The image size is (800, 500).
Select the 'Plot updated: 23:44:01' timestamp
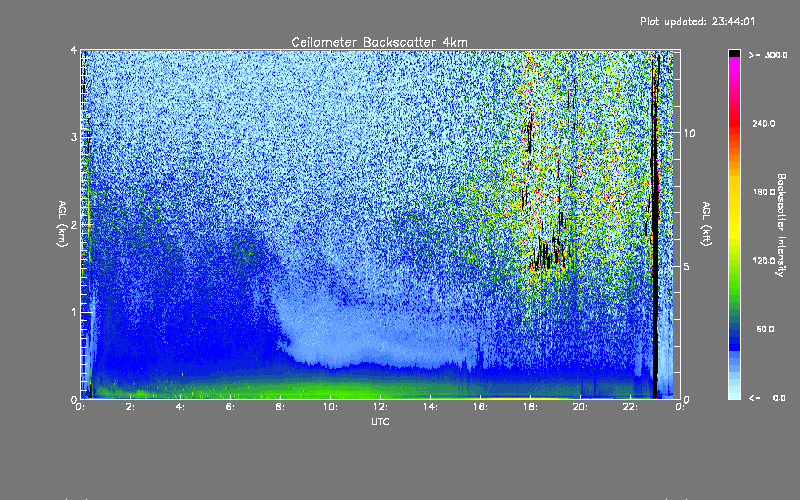[697, 21]
